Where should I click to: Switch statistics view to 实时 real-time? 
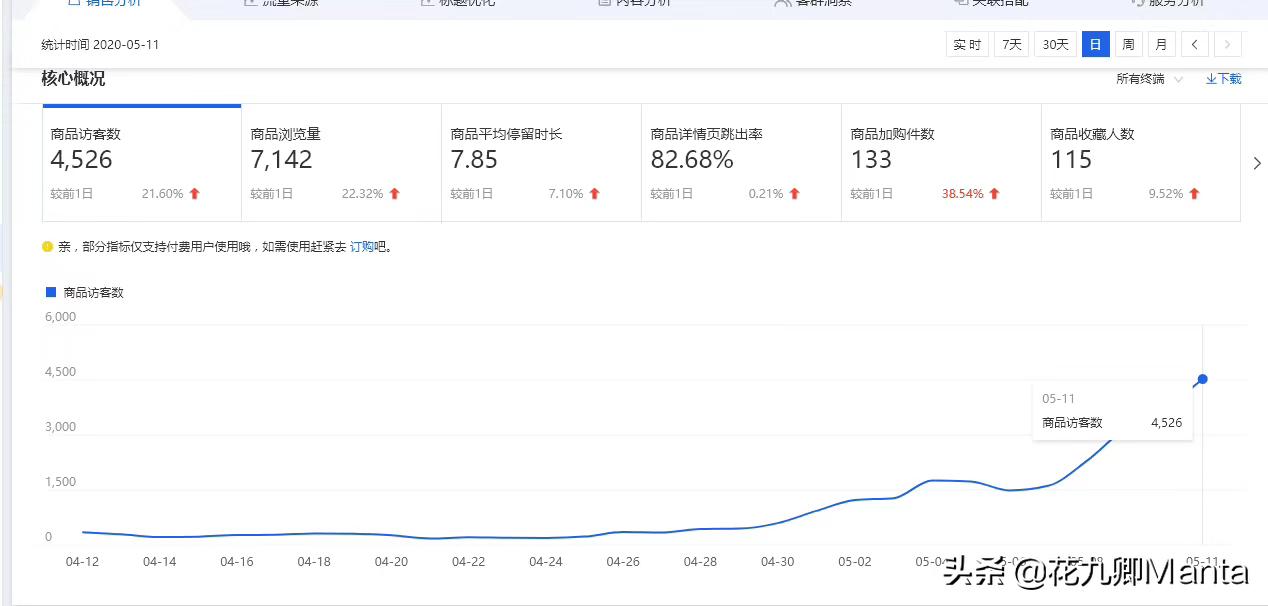click(966, 44)
